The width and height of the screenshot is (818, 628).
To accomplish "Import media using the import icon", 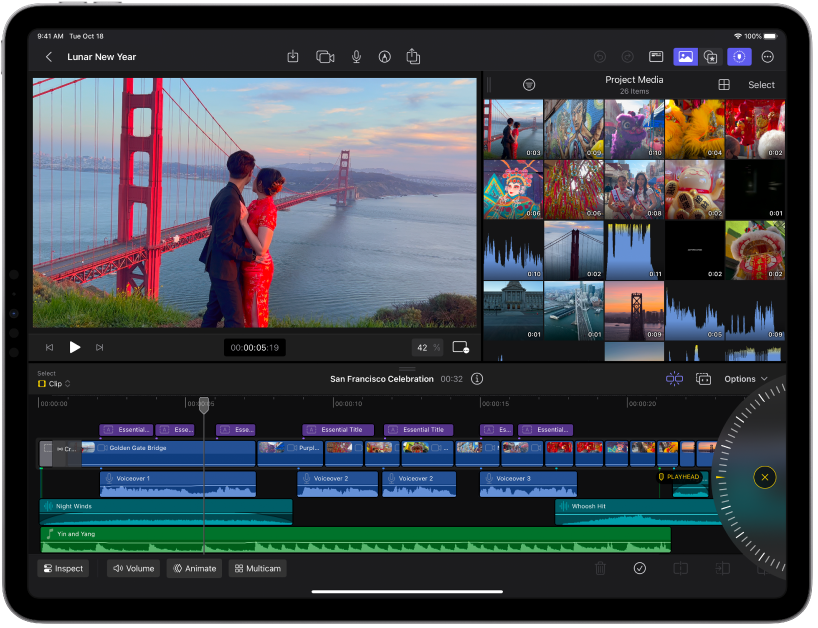I will [x=294, y=57].
